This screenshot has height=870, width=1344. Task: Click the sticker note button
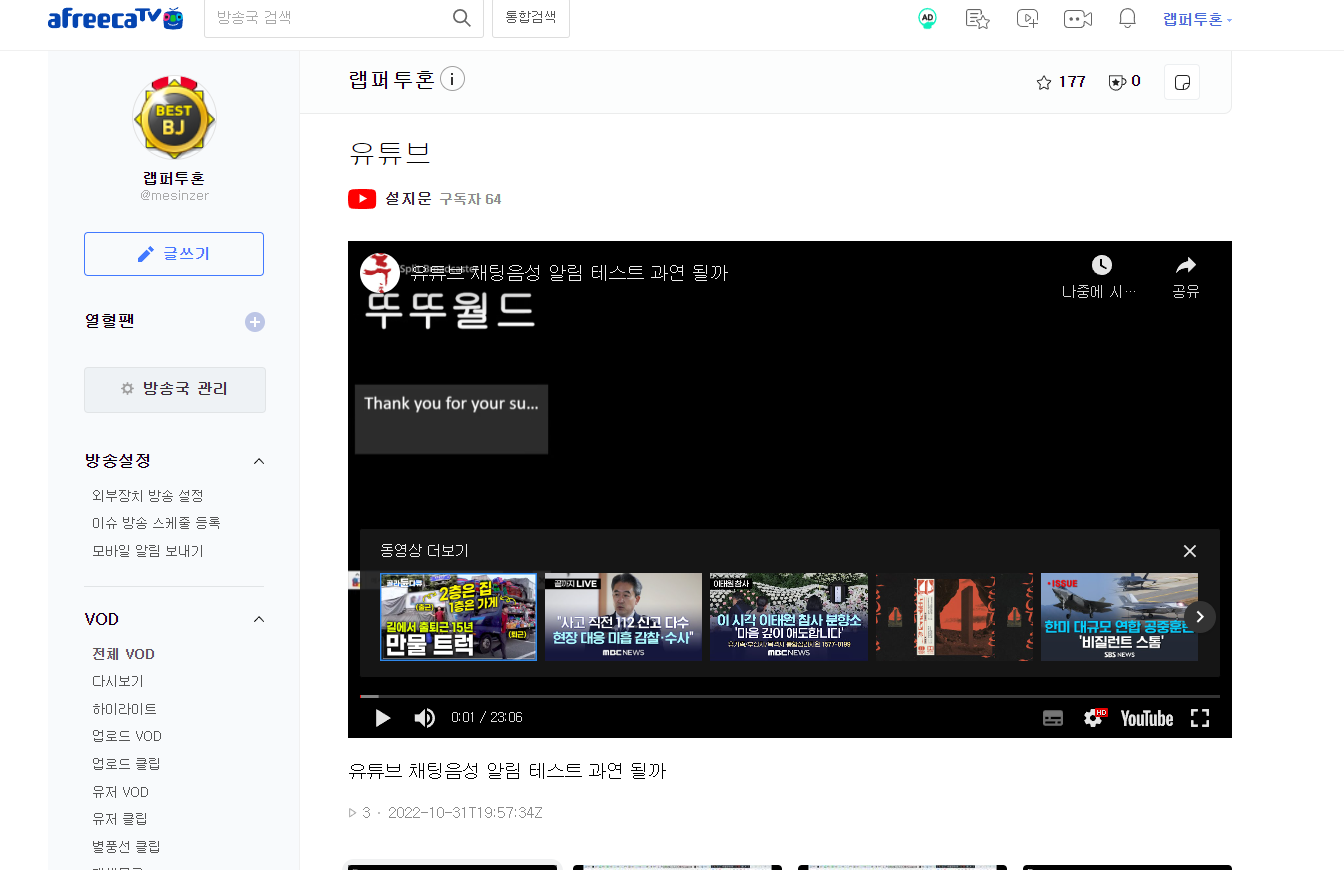1182,82
